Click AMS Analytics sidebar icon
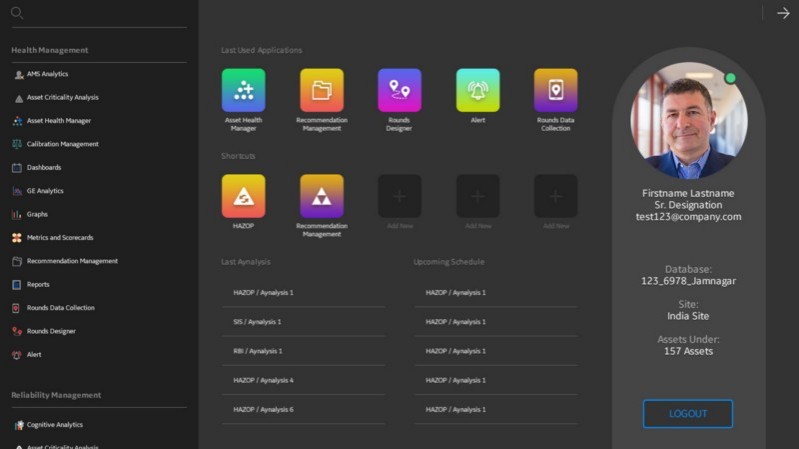 point(19,74)
